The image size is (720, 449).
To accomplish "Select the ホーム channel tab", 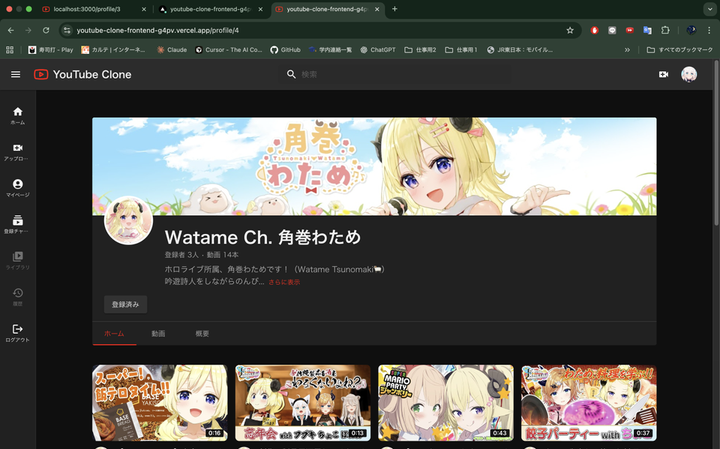I will (114, 334).
